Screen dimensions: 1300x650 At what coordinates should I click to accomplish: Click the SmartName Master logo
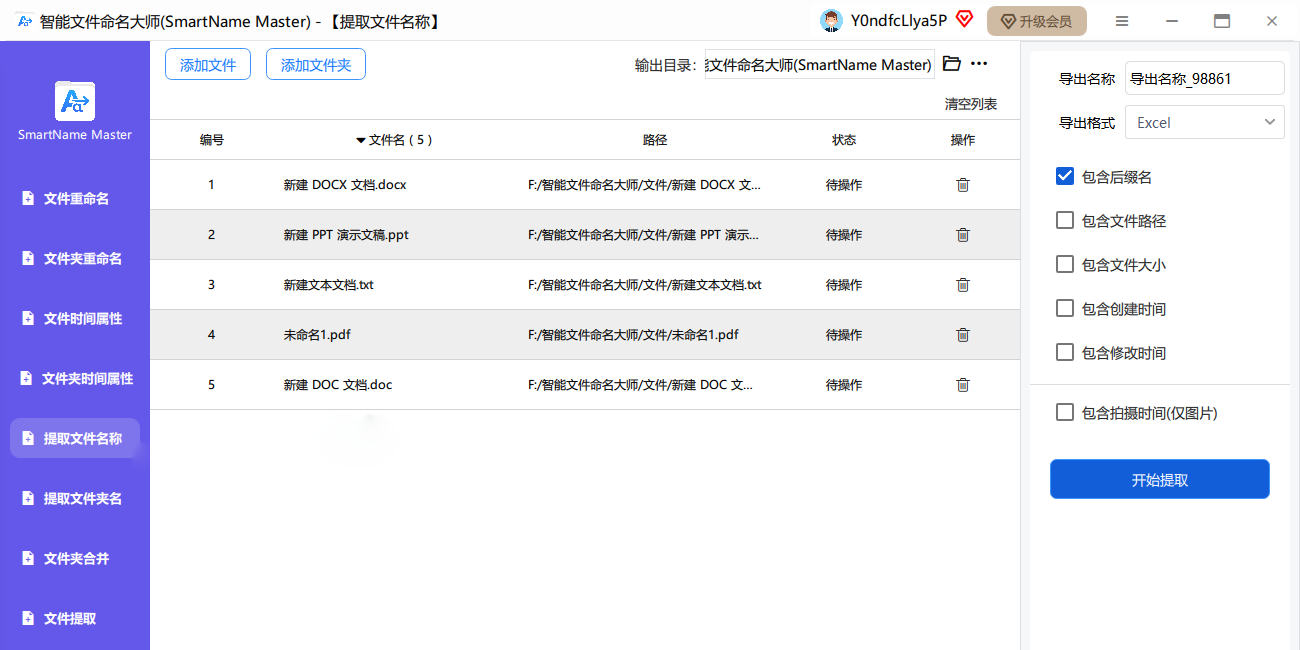[75, 101]
